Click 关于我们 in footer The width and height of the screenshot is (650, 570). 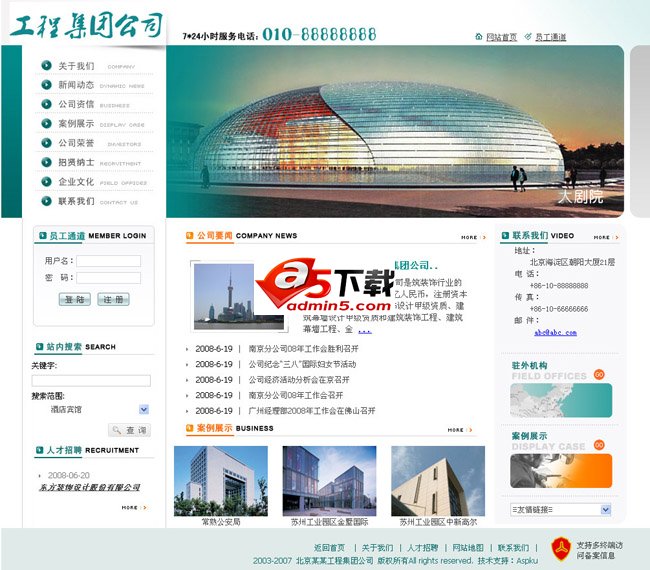pos(377,548)
